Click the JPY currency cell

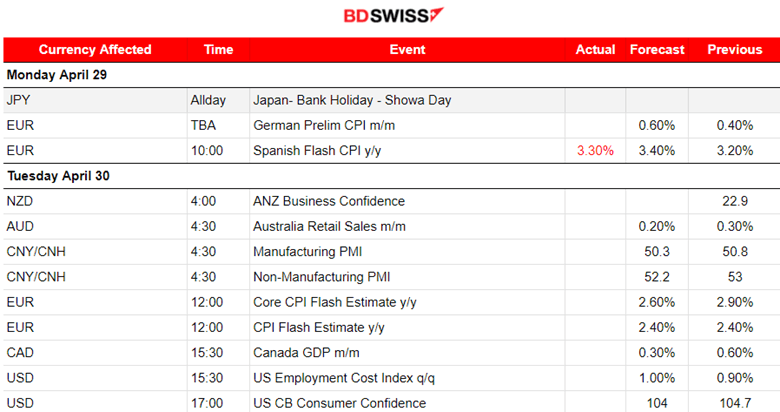click(x=19, y=100)
